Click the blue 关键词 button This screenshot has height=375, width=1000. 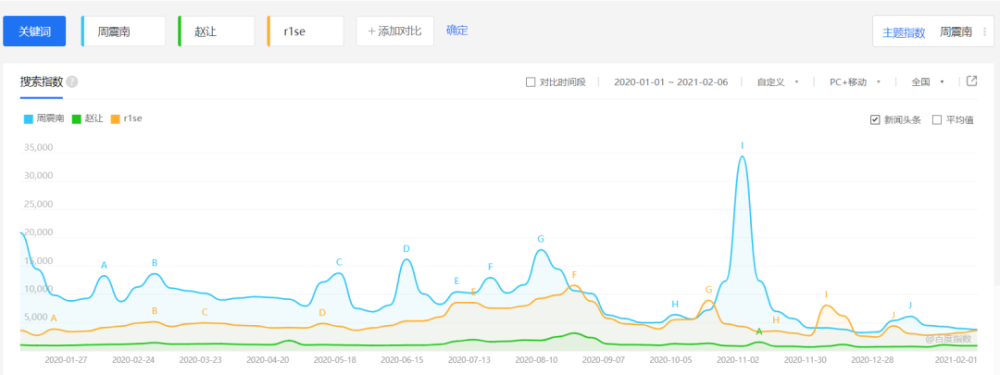click(34, 31)
